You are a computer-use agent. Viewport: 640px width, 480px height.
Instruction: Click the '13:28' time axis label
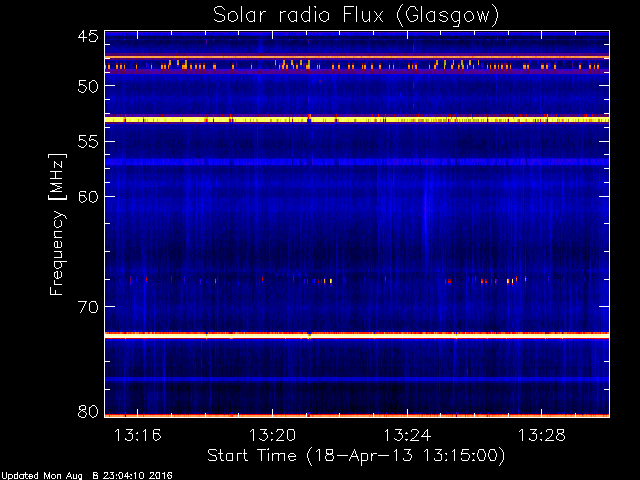pyautogui.click(x=542, y=435)
